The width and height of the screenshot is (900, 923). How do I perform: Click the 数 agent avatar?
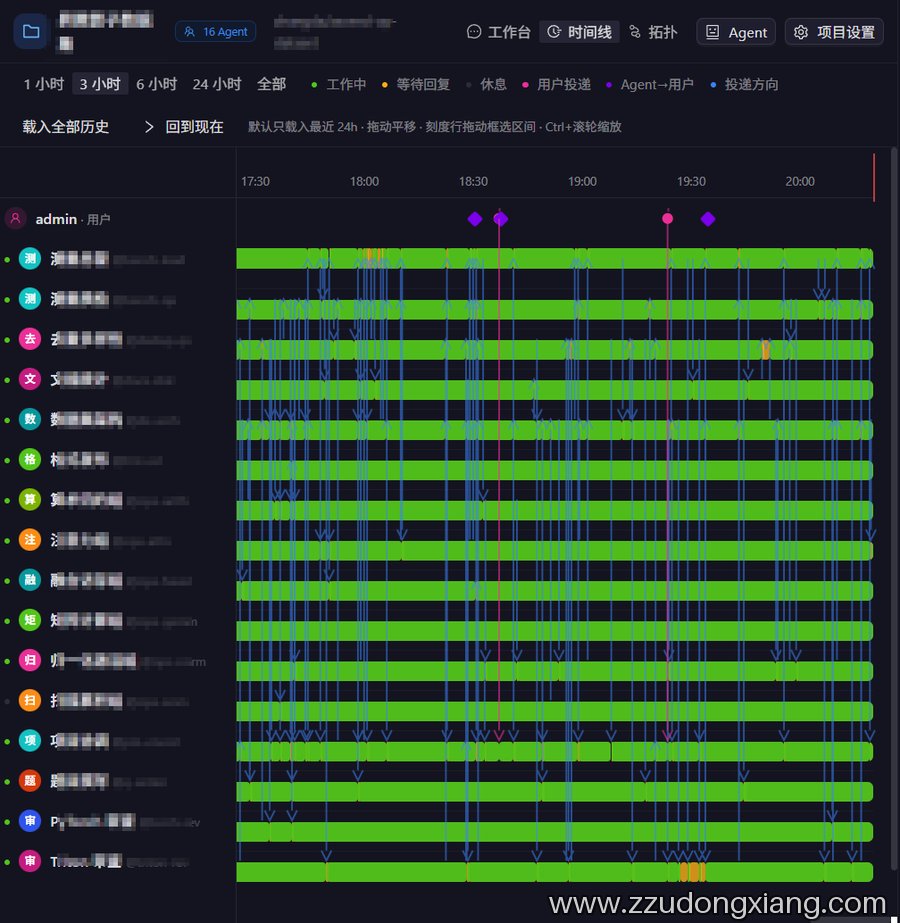tap(30, 419)
